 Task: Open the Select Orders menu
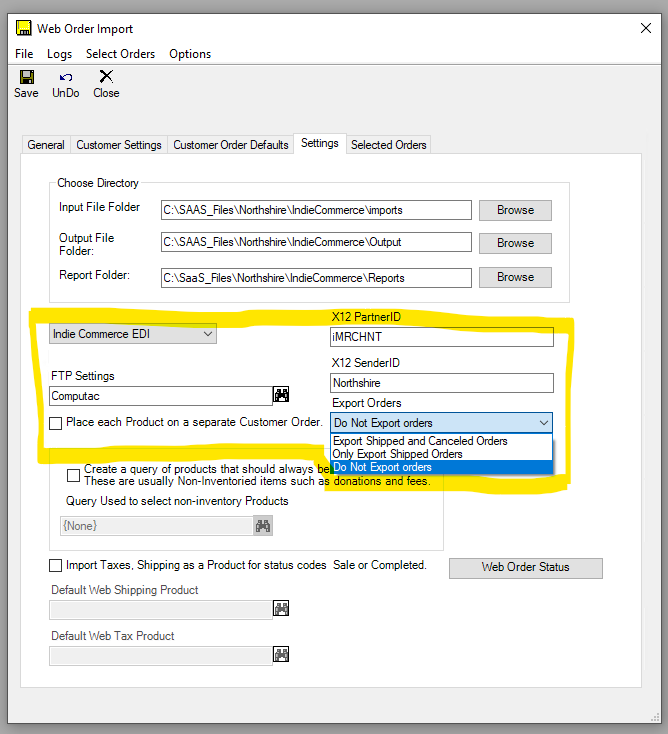[120, 54]
